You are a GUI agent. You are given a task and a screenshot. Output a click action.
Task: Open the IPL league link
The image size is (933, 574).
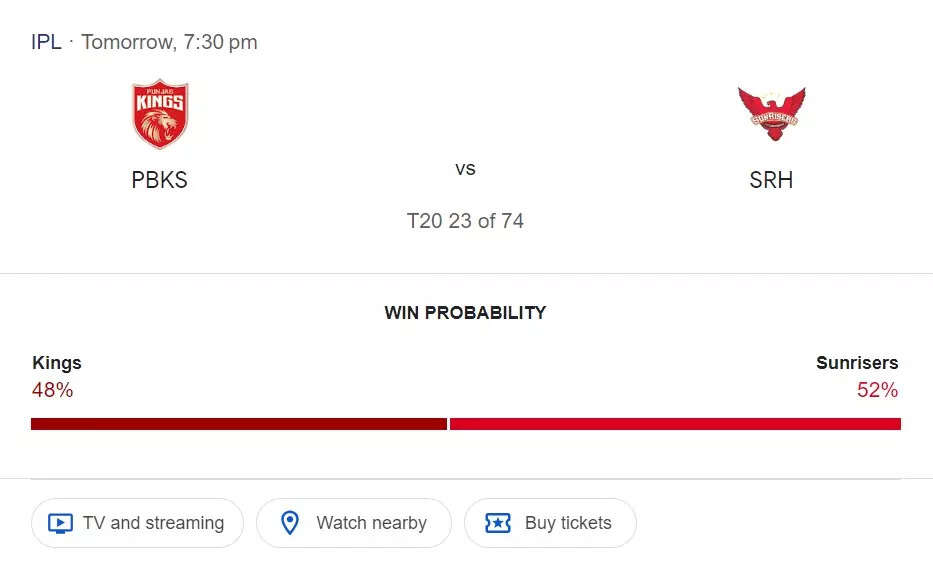coord(46,42)
